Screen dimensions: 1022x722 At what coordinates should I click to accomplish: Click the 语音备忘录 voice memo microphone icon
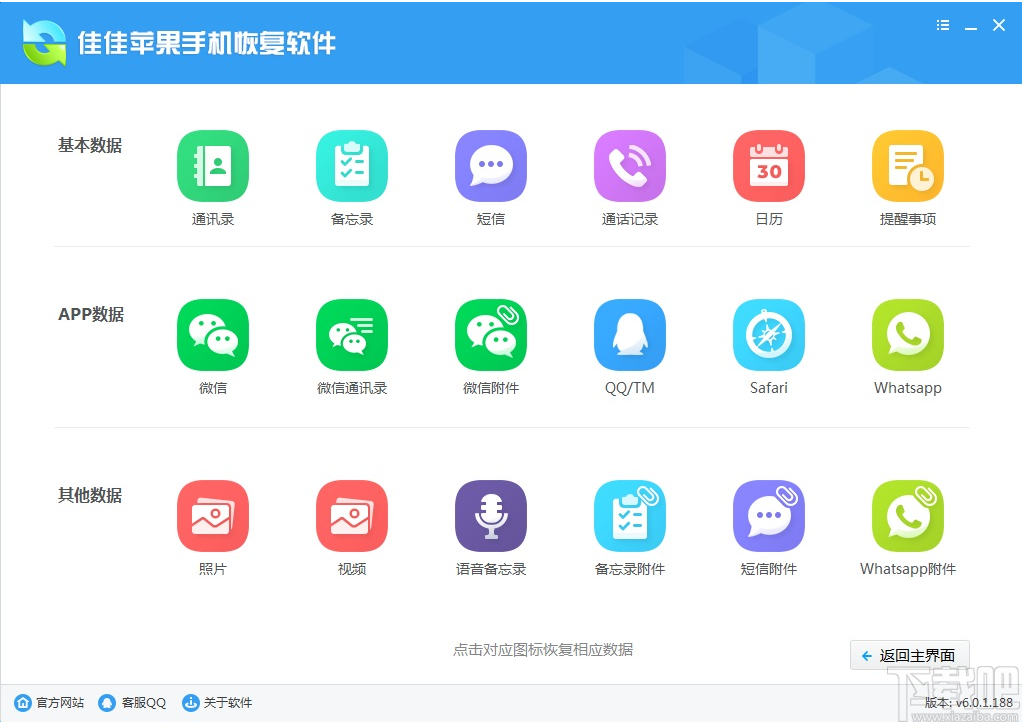click(x=491, y=516)
